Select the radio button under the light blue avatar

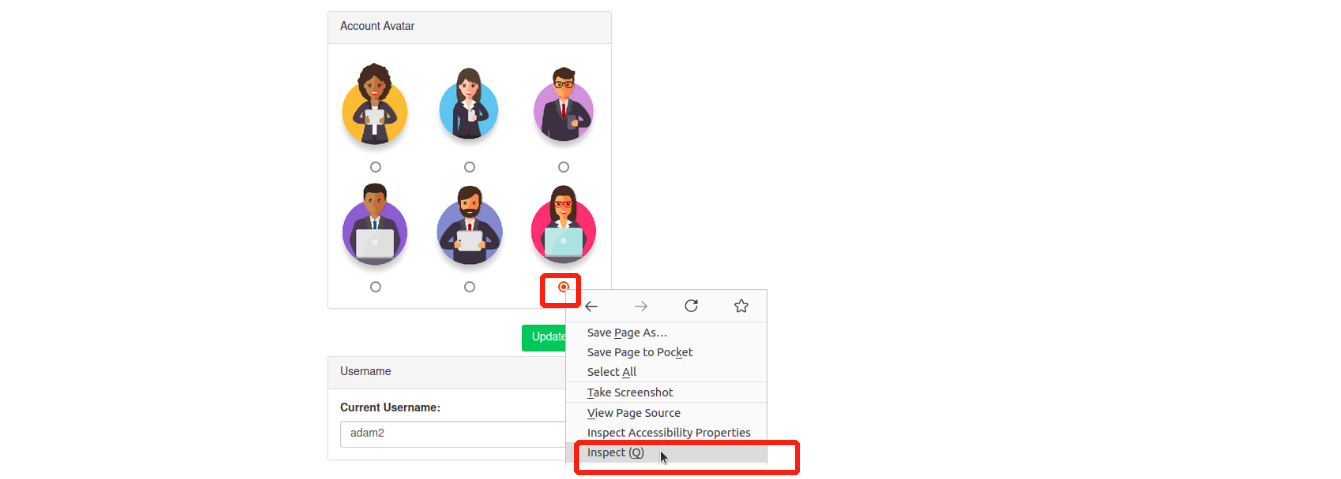469,167
